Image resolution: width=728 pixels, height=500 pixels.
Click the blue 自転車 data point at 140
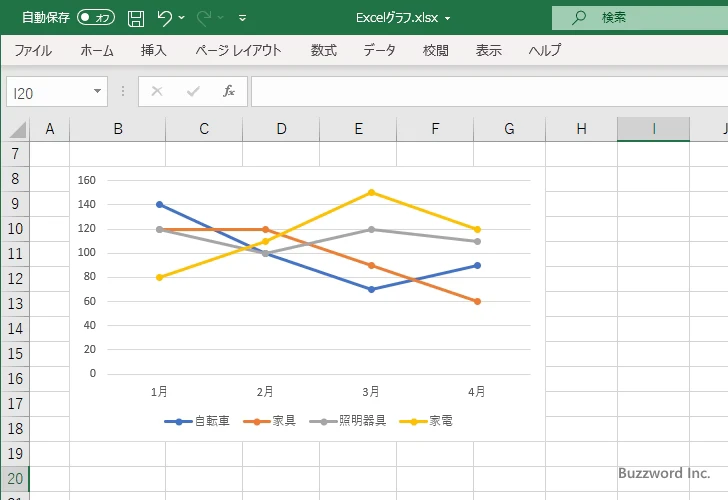(160, 205)
